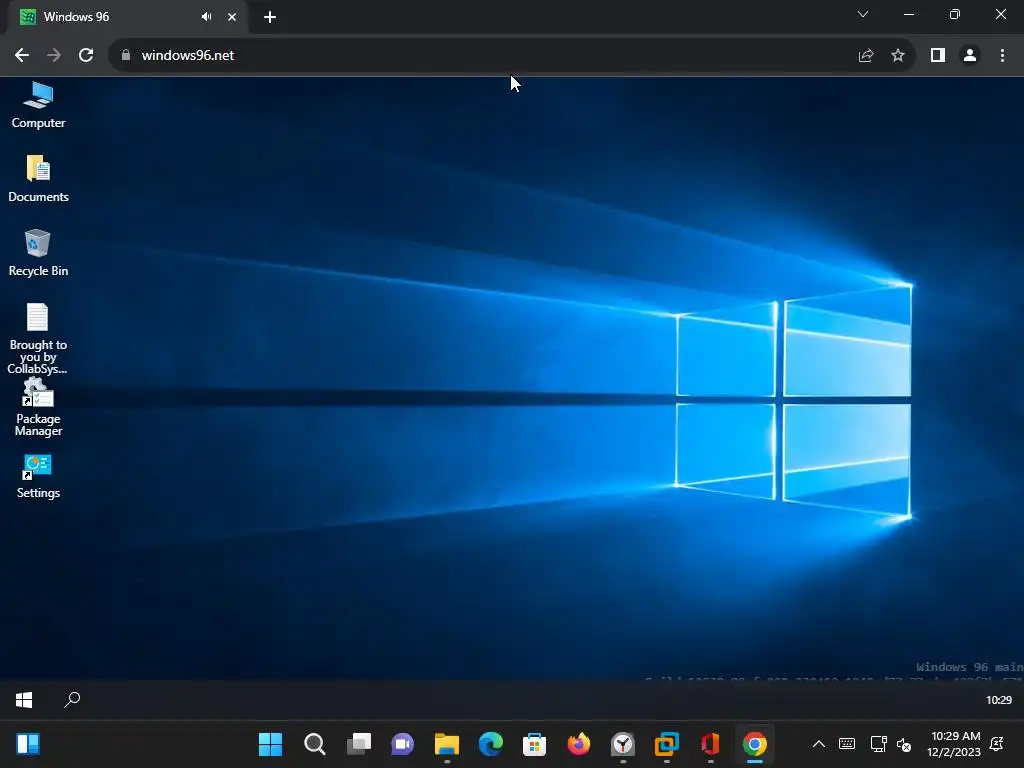Share this page icon in address bar
The width and height of the screenshot is (1024, 768).
pyautogui.click(x=866, y=56)
